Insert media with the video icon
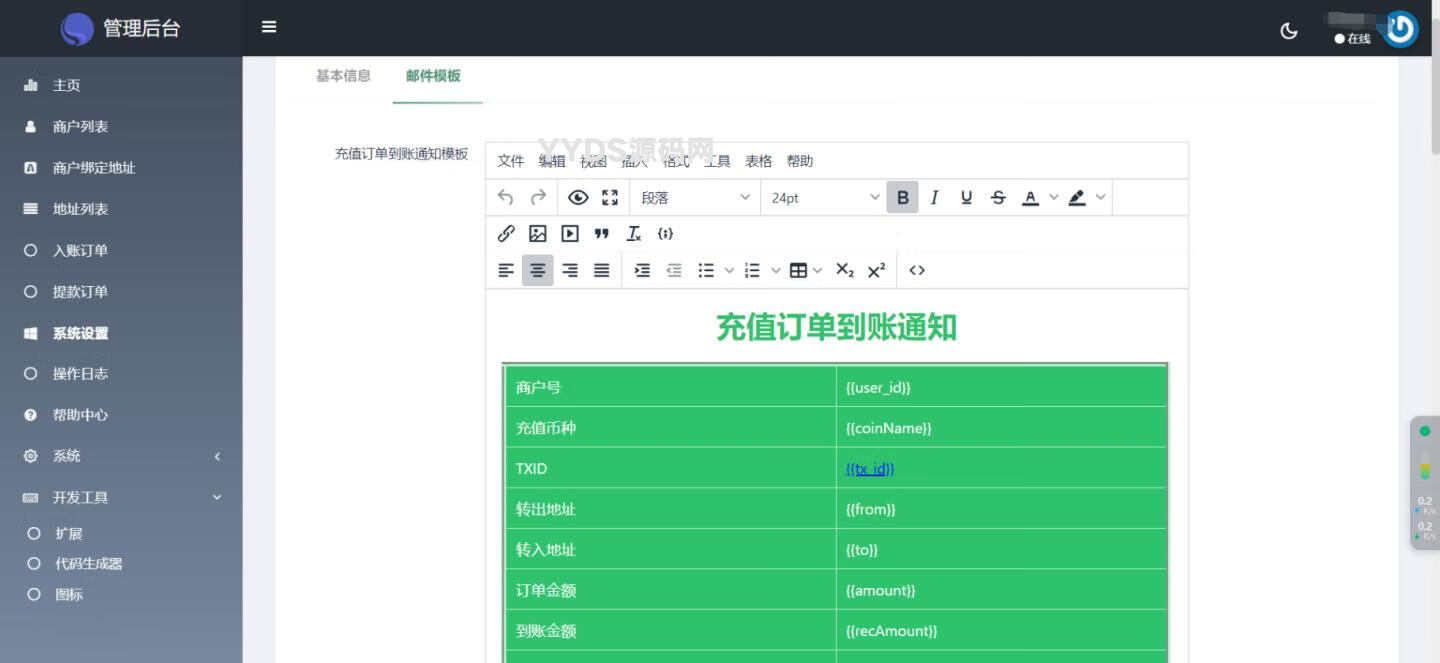This screenshot has width=1440, height=663. pos(570,234)
